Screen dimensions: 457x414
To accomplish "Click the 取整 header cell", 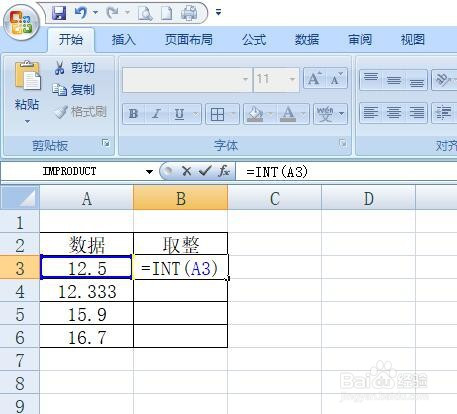I will (181, 244).
